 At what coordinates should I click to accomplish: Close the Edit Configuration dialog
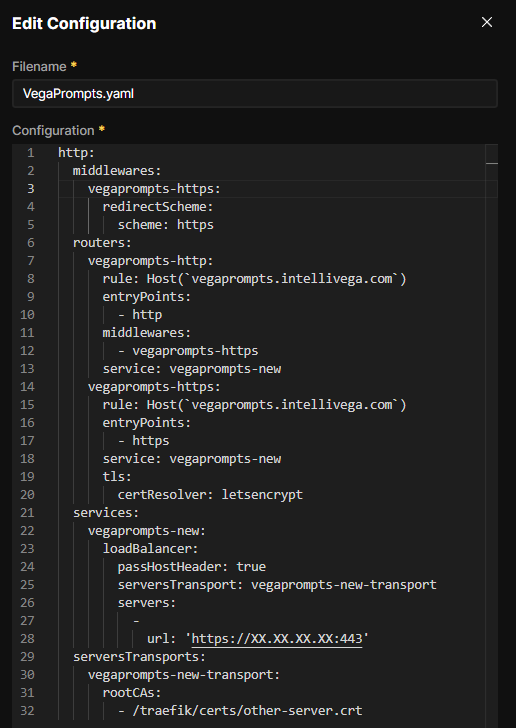click(x=487, y=22)
